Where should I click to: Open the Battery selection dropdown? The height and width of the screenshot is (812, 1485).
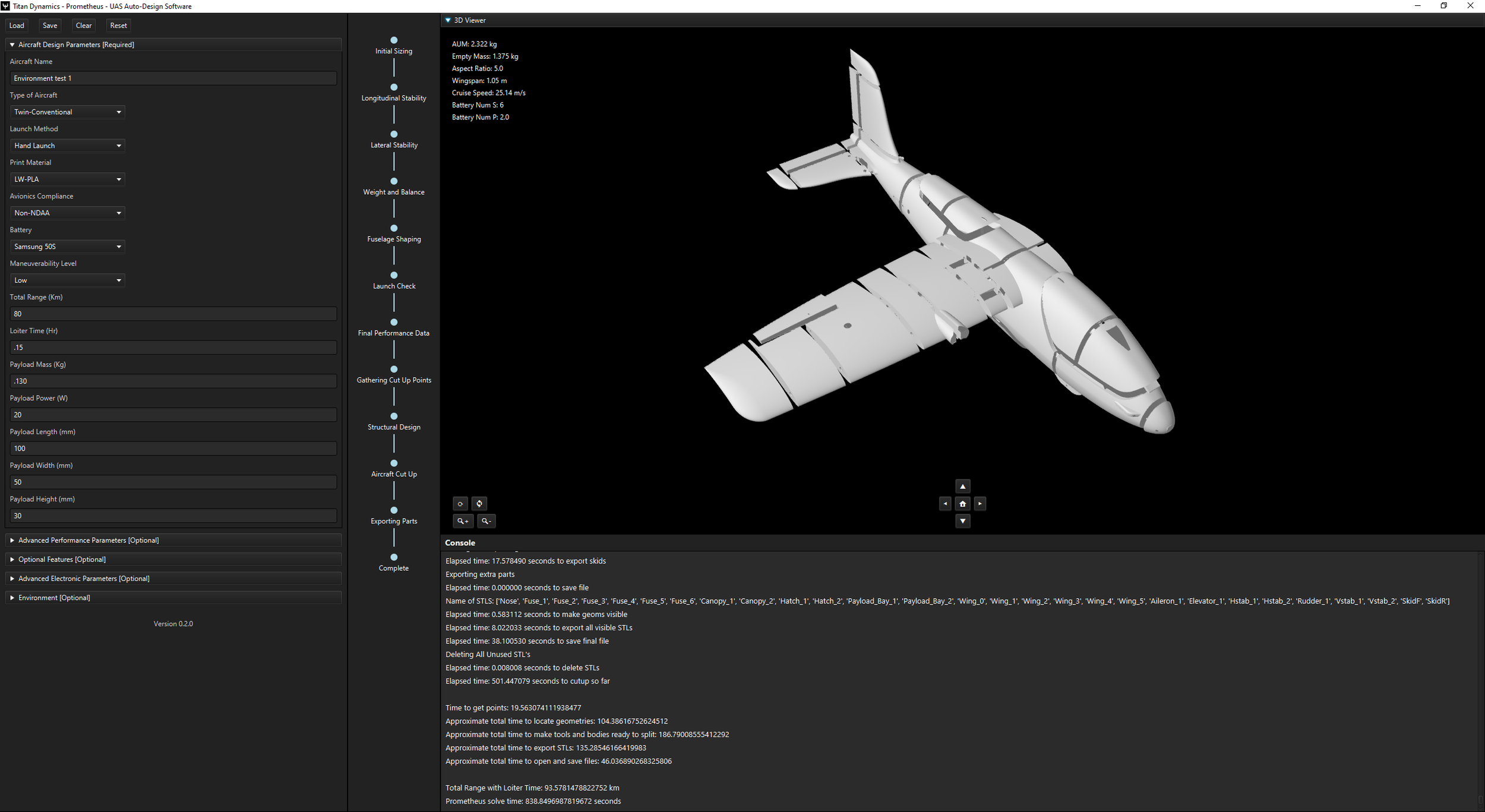pyautogui.click(x=67, y=247)
